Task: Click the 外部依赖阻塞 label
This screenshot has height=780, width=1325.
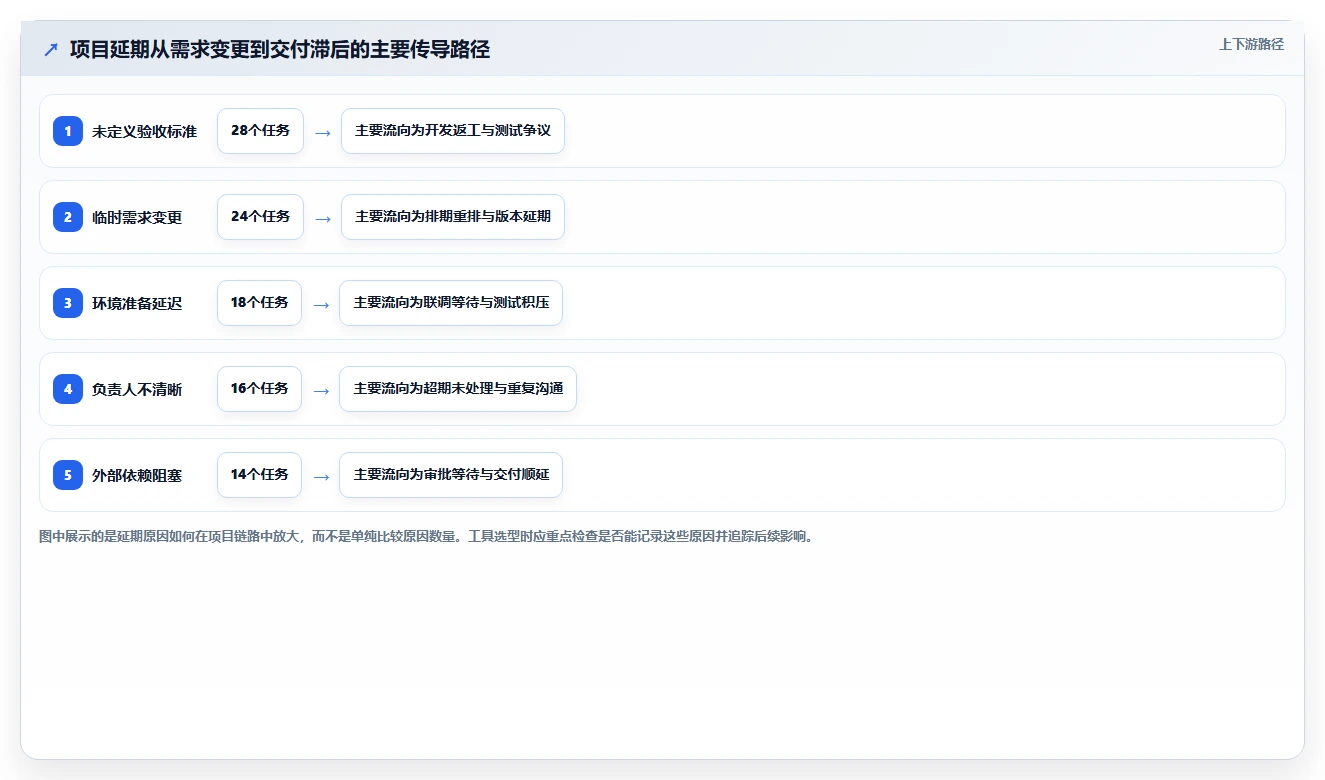Action: (x=137, y=476)
